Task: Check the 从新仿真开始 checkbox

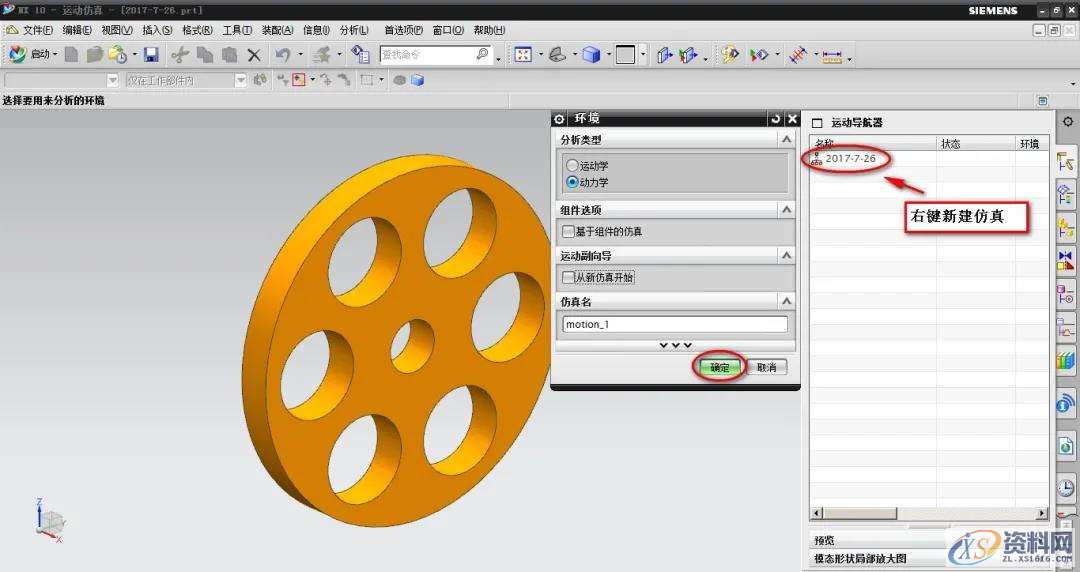Action: point(568,278)
